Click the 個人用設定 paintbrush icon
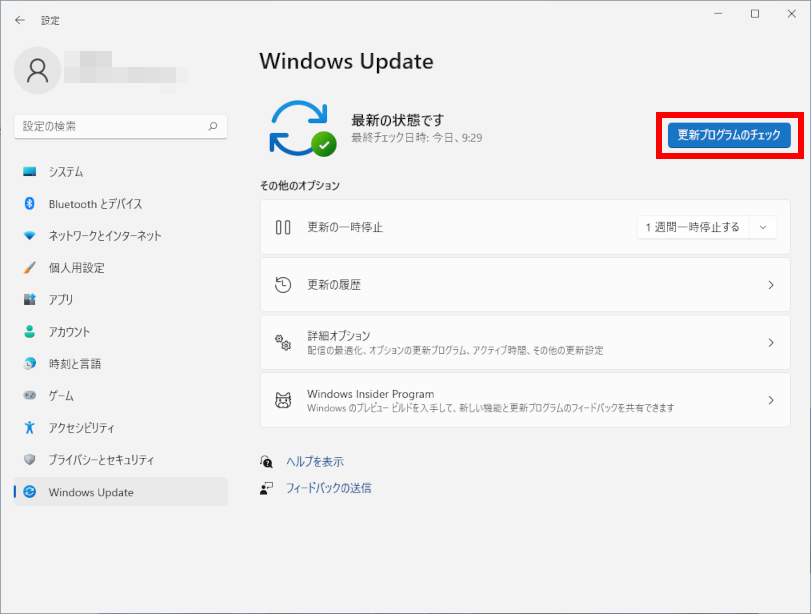 [x=29, y=268]
